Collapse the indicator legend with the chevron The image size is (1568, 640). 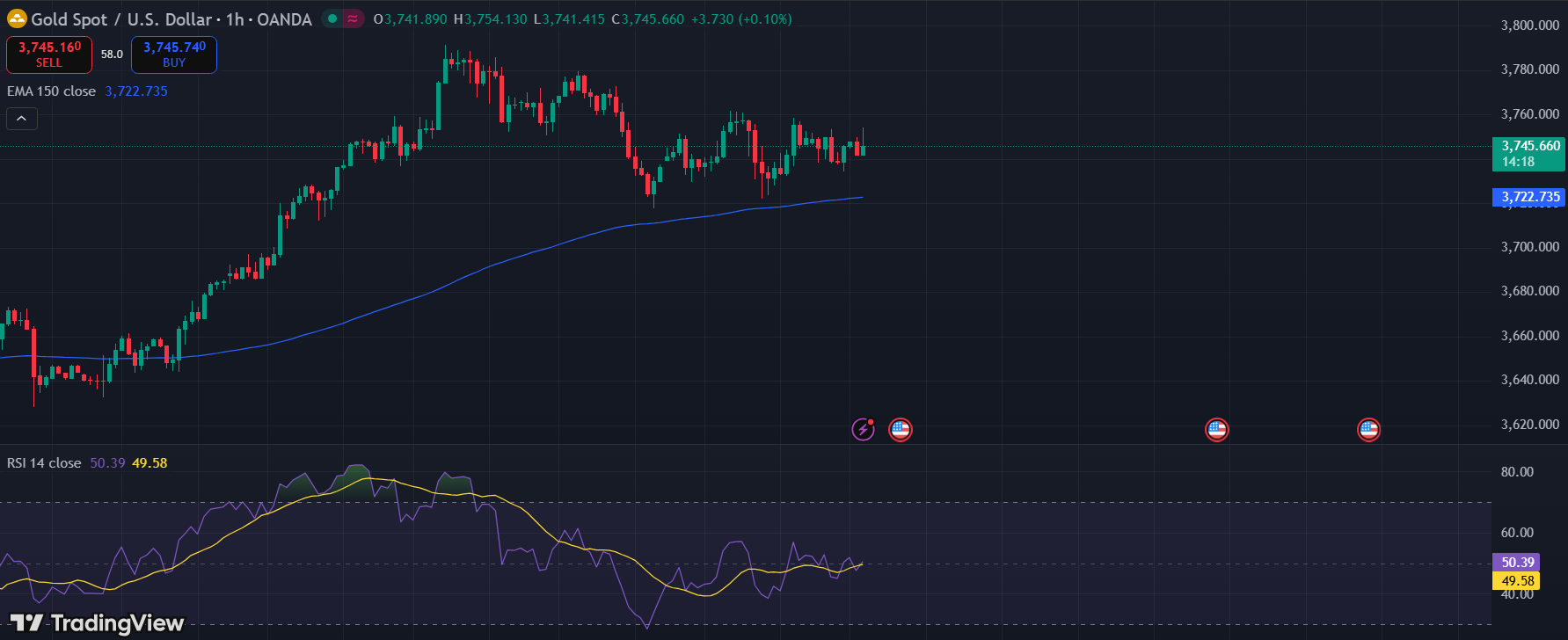22,118
